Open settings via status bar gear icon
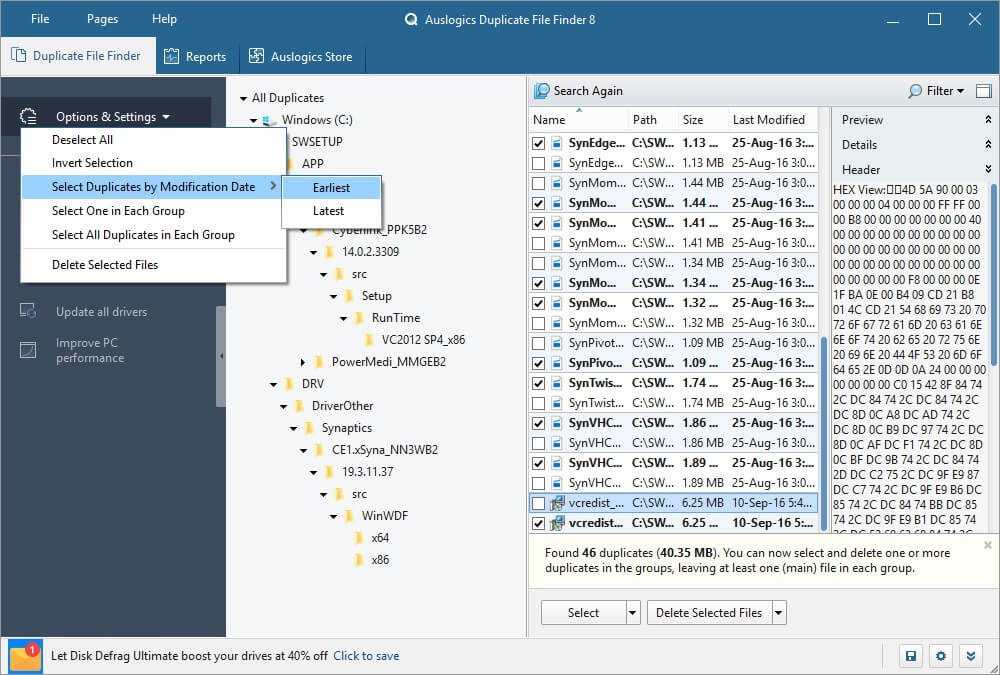Viewport: 1000px width, 675px height. 940,656
